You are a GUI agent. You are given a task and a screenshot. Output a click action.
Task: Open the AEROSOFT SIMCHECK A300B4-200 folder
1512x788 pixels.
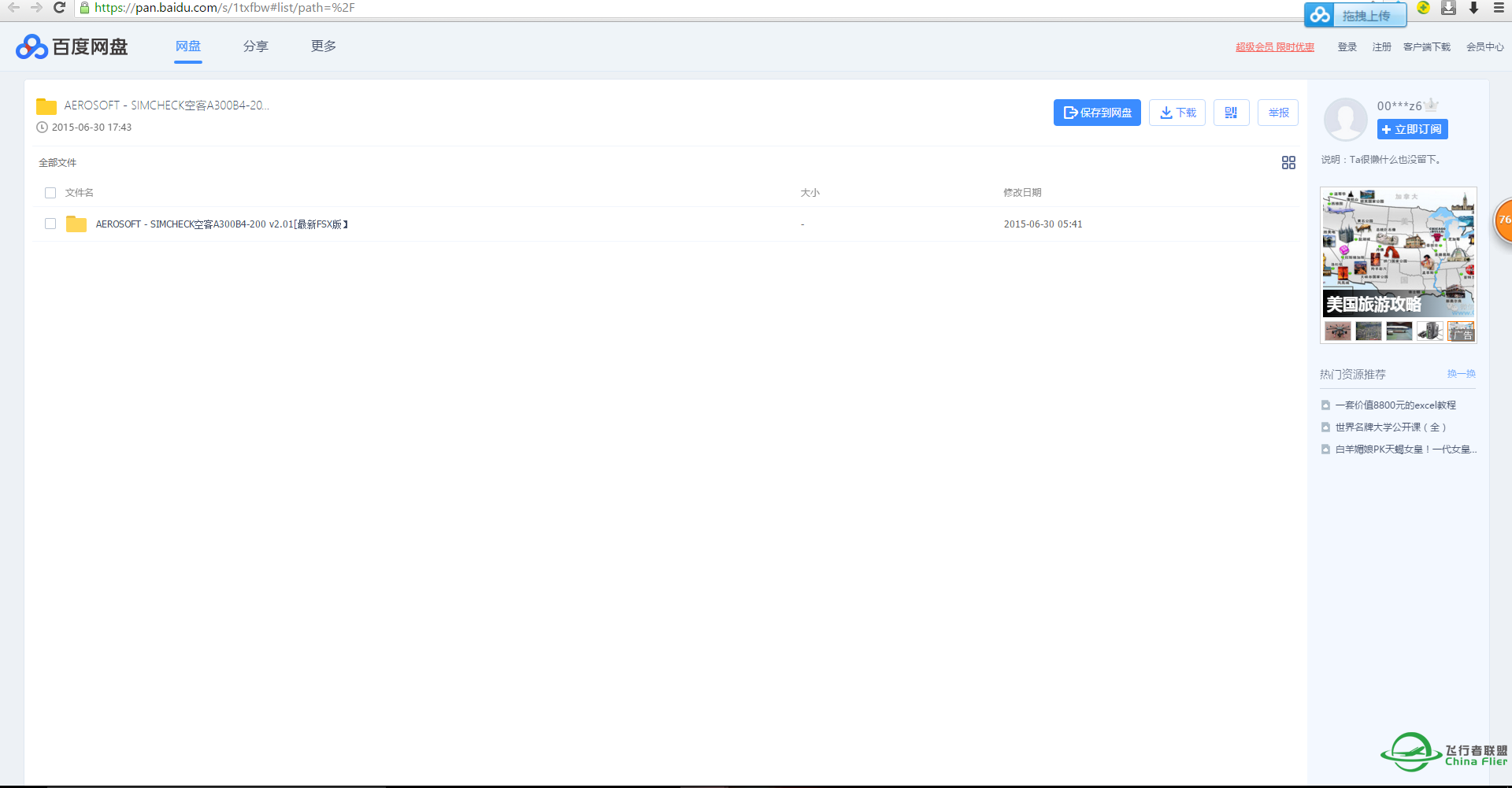click(221, 224)
